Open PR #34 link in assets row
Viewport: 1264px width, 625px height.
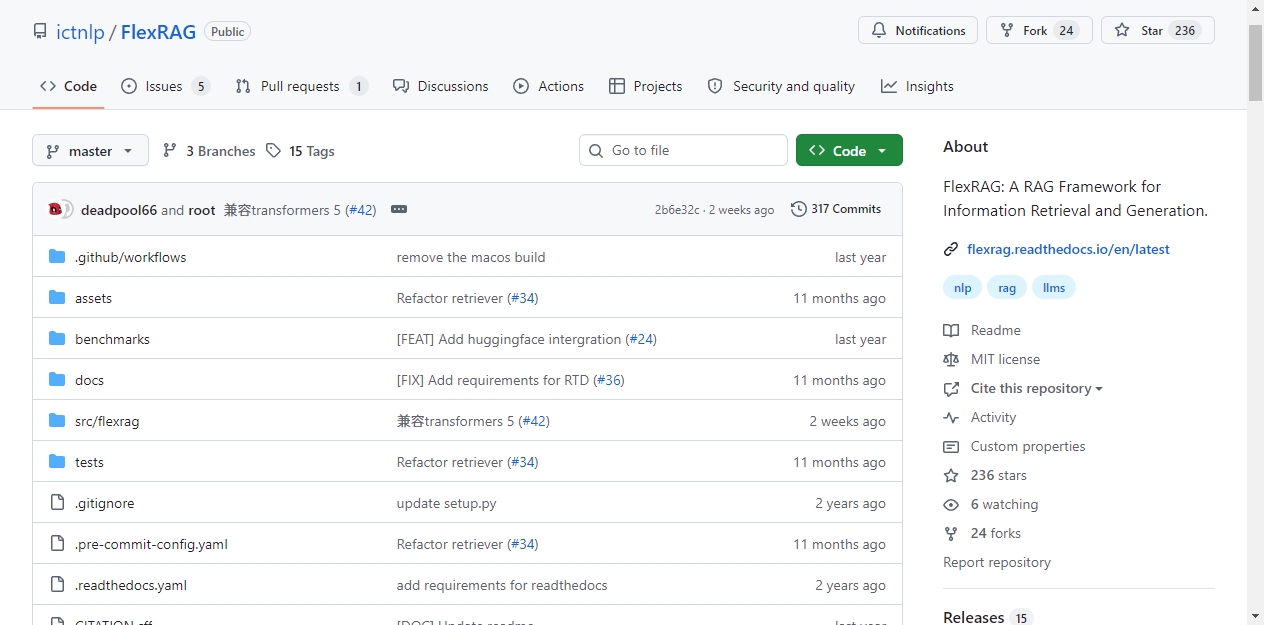523,298
